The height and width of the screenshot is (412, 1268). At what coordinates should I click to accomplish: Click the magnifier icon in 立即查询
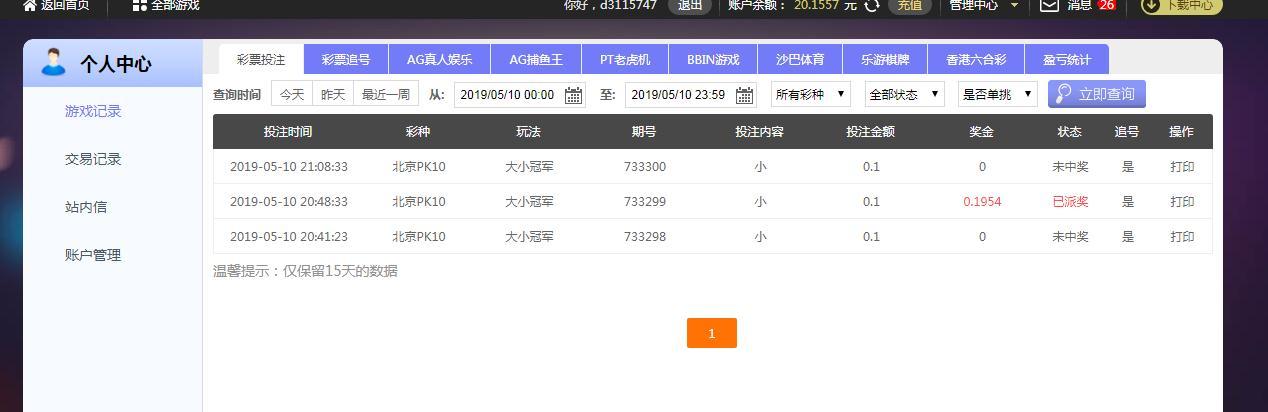tap(1062, 94)
